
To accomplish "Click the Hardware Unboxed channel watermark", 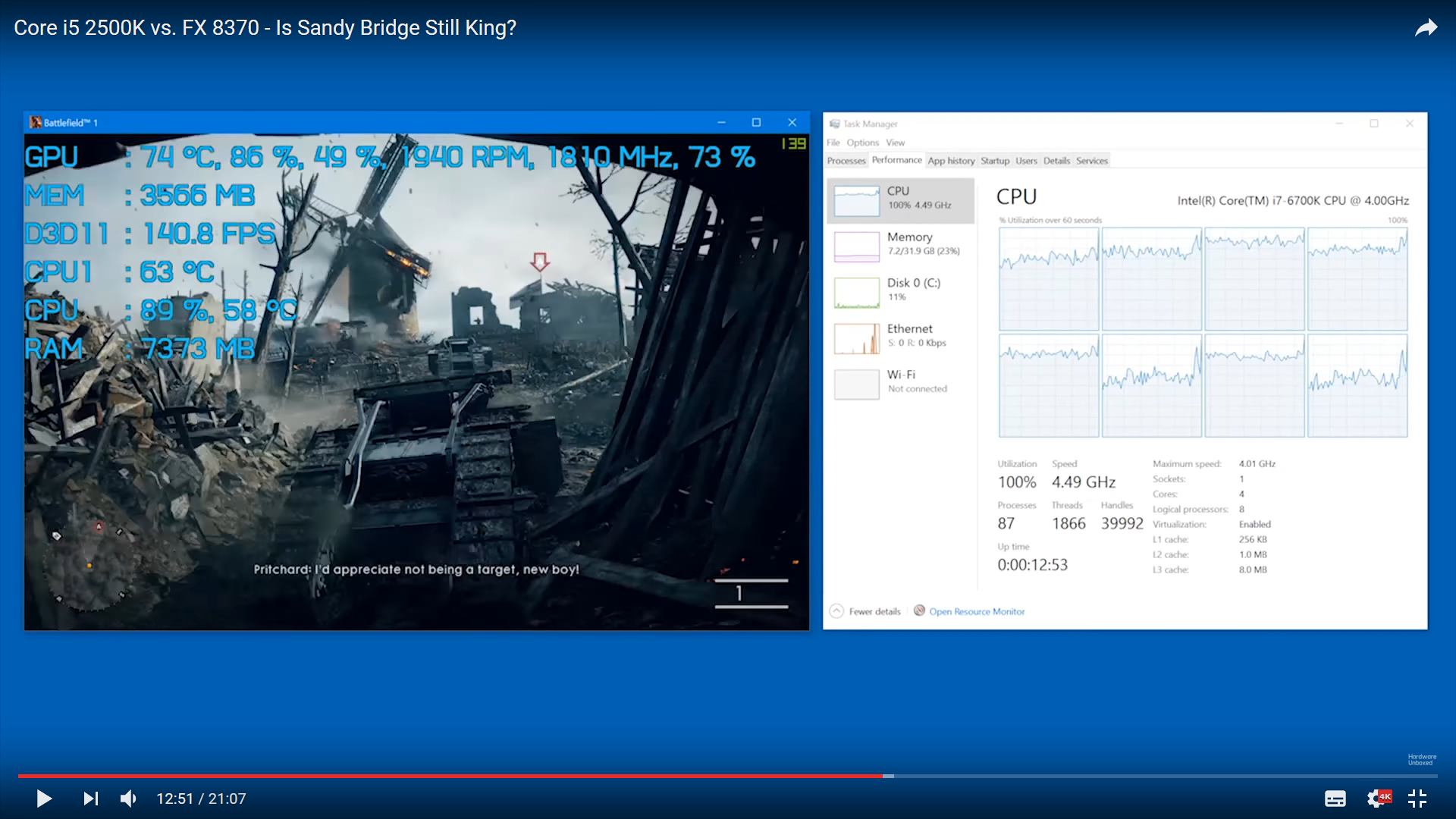I will pyautogui.click(x=1422, y=760).
